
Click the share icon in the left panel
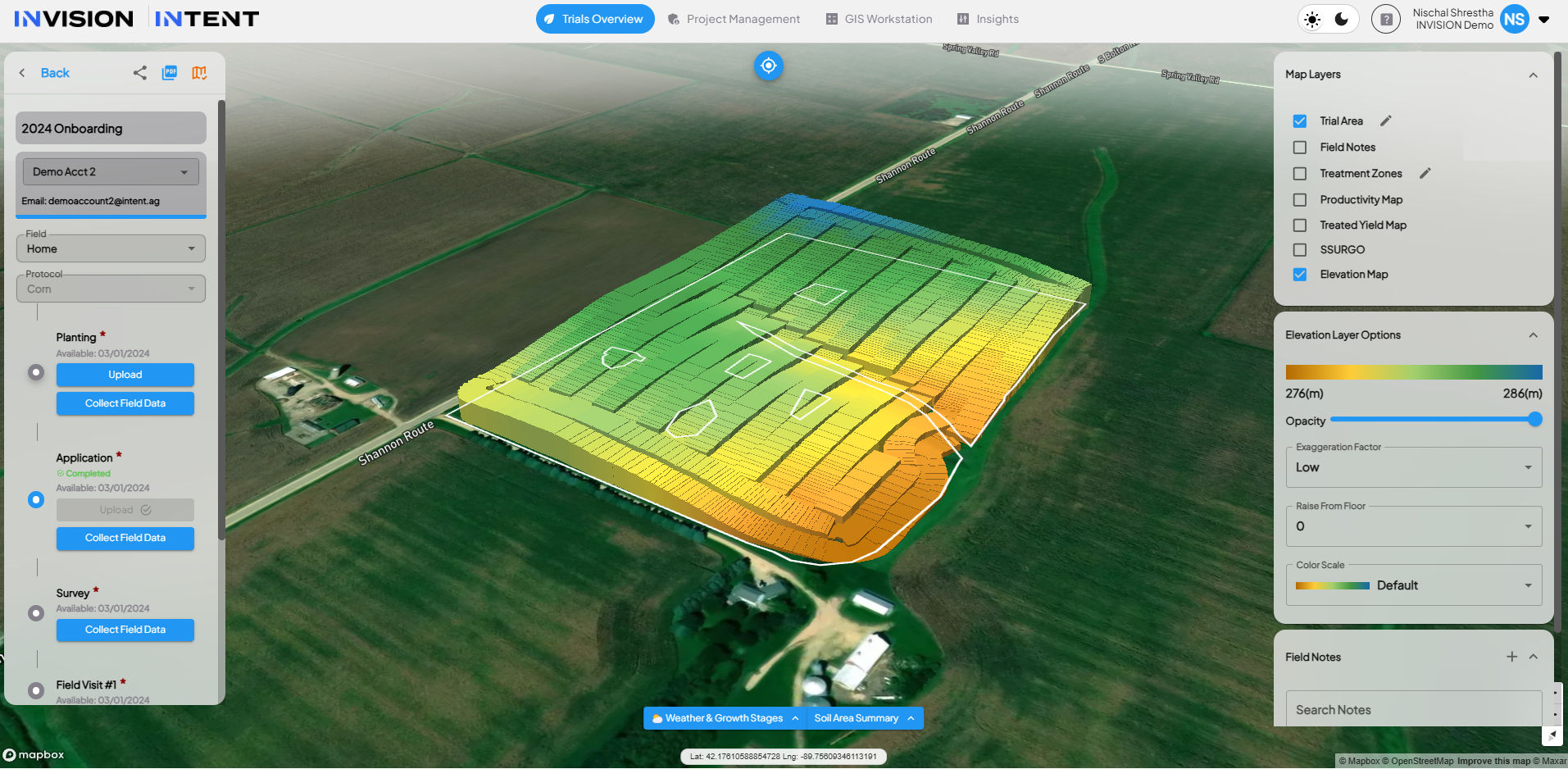pyautogui.click(x=140, y=73)
